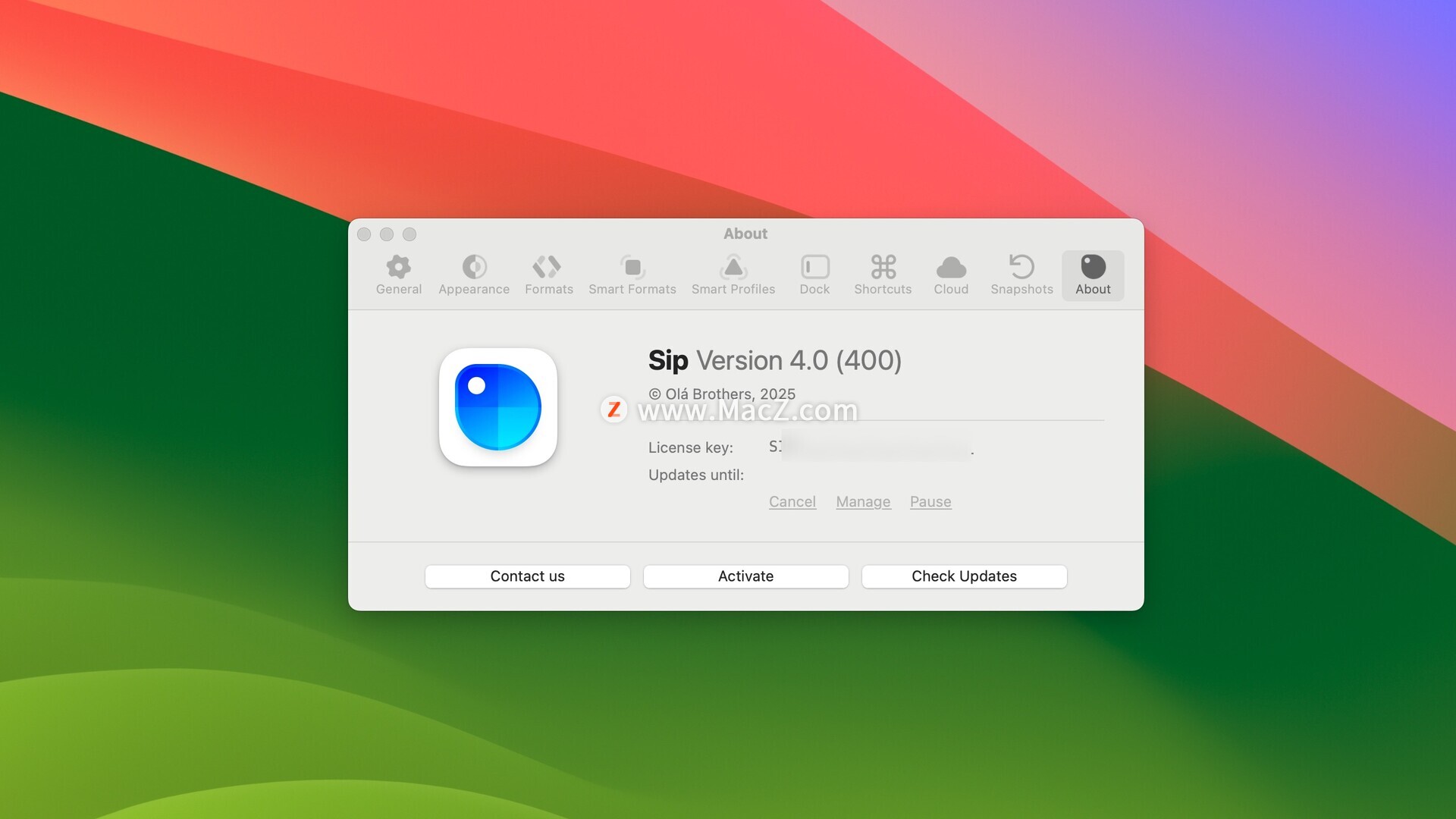Go to Smart Profiles settings
1456x819 pixels.
(x=733, y=275)
